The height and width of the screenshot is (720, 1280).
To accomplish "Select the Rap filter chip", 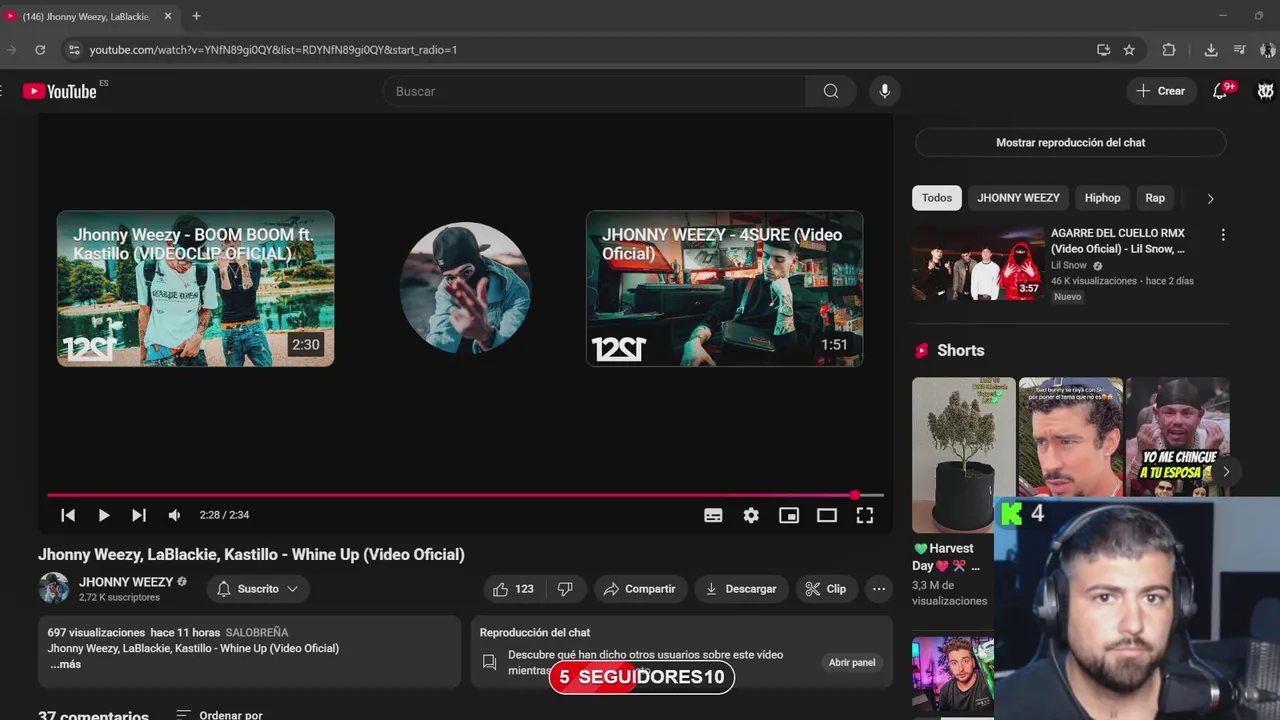I will coord(1155,198).
